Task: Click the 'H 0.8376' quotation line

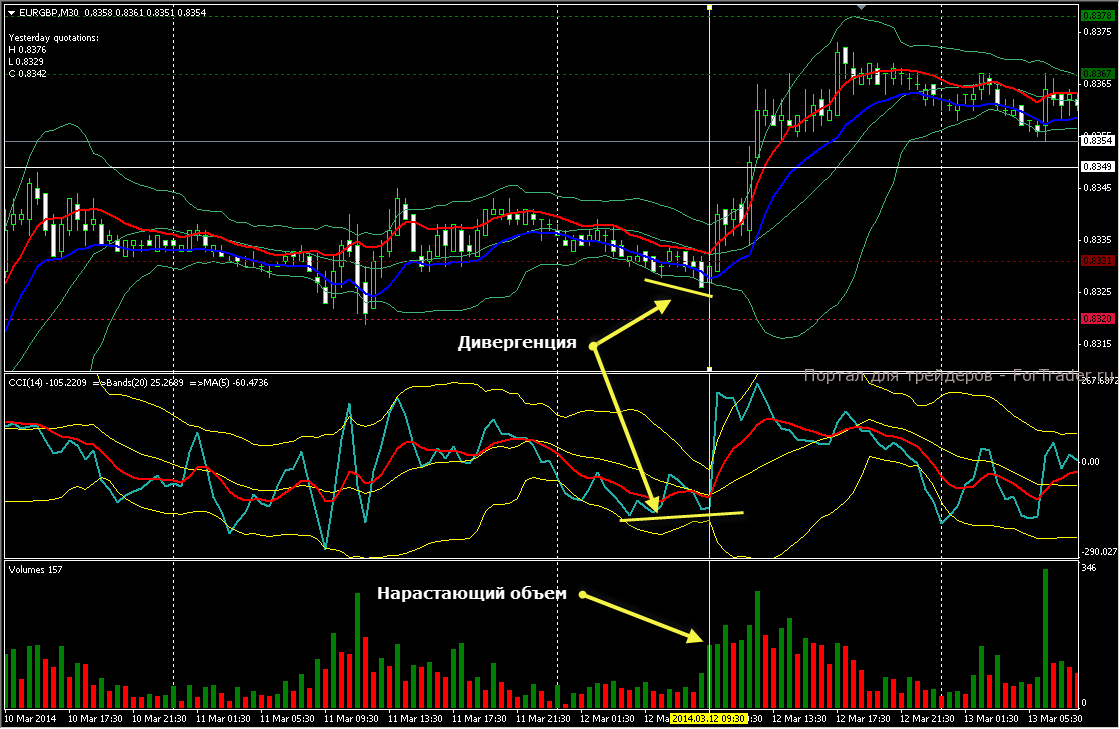Action: [27, 50]
